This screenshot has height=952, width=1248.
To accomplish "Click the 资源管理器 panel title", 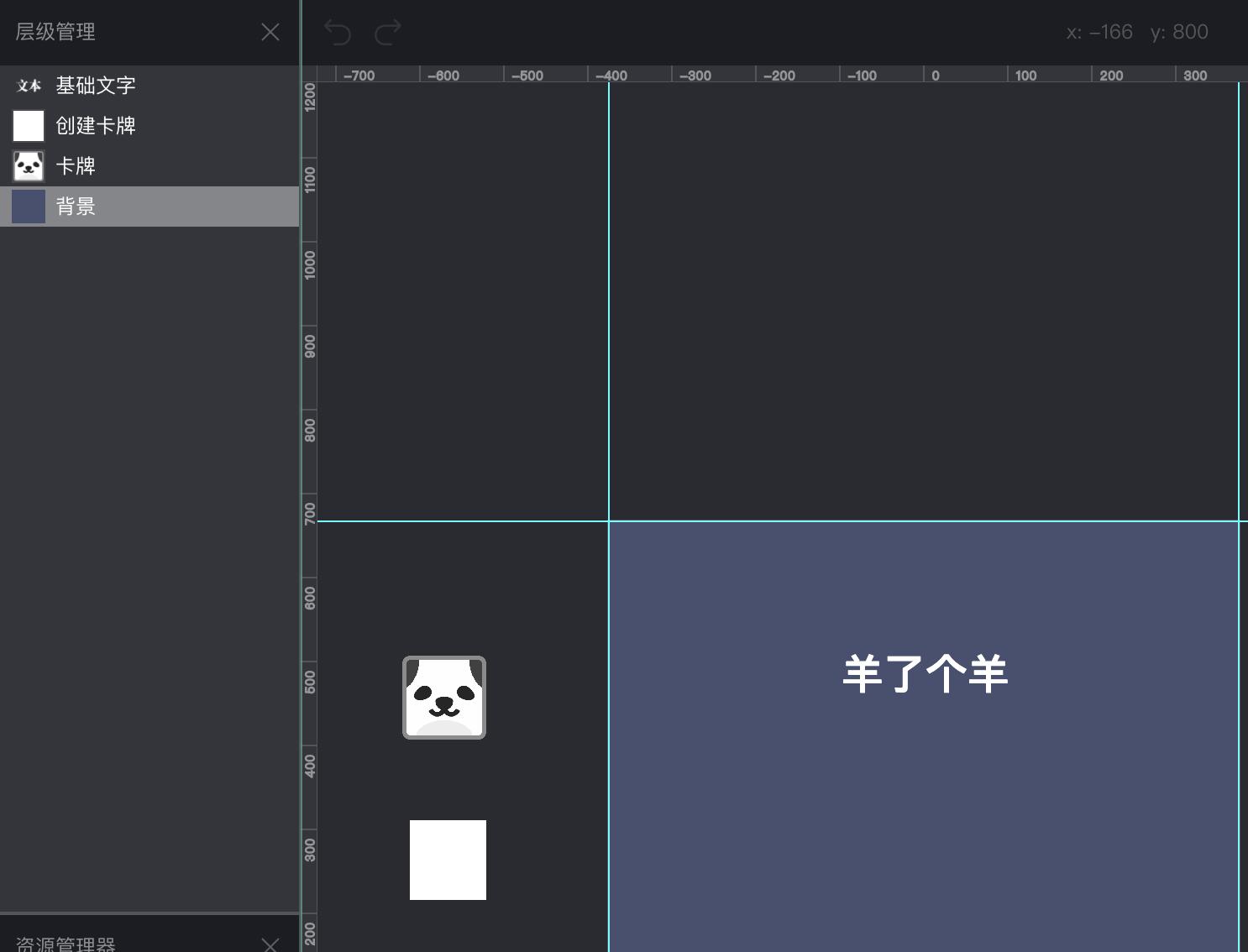I will (x=66, y=944).
